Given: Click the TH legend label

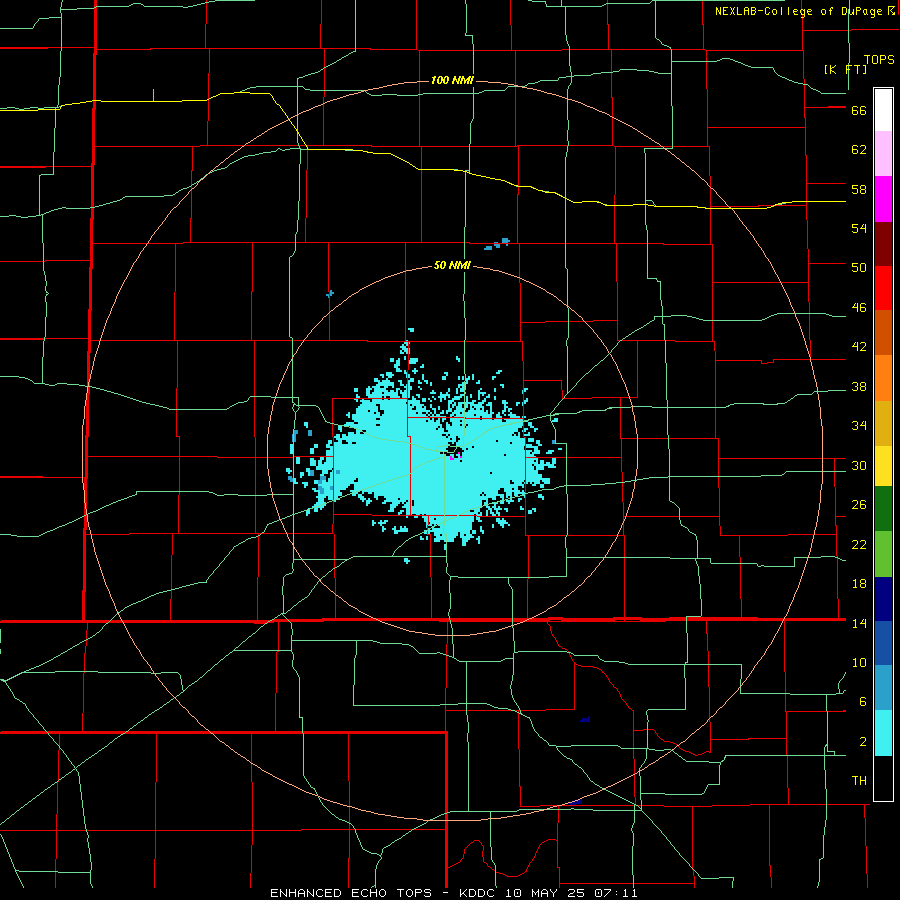Looking at the screenshot, I should pyautogui.click(x=859, y=781).
